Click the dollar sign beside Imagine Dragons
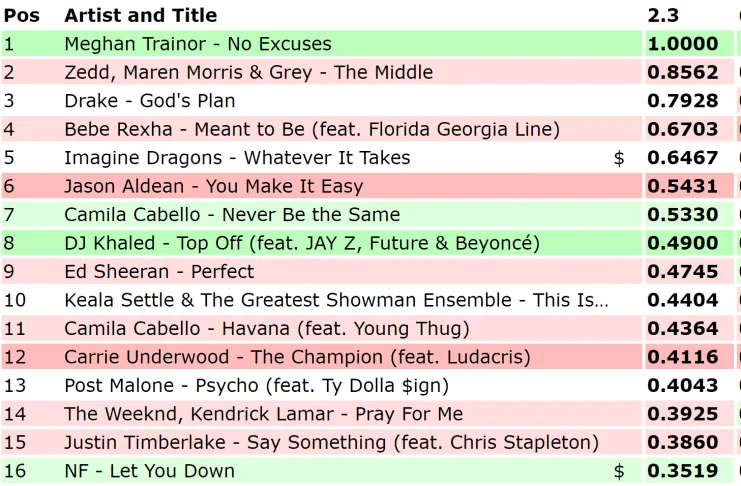741x486 pixels. pyautogui.click(x=619, y=158)
